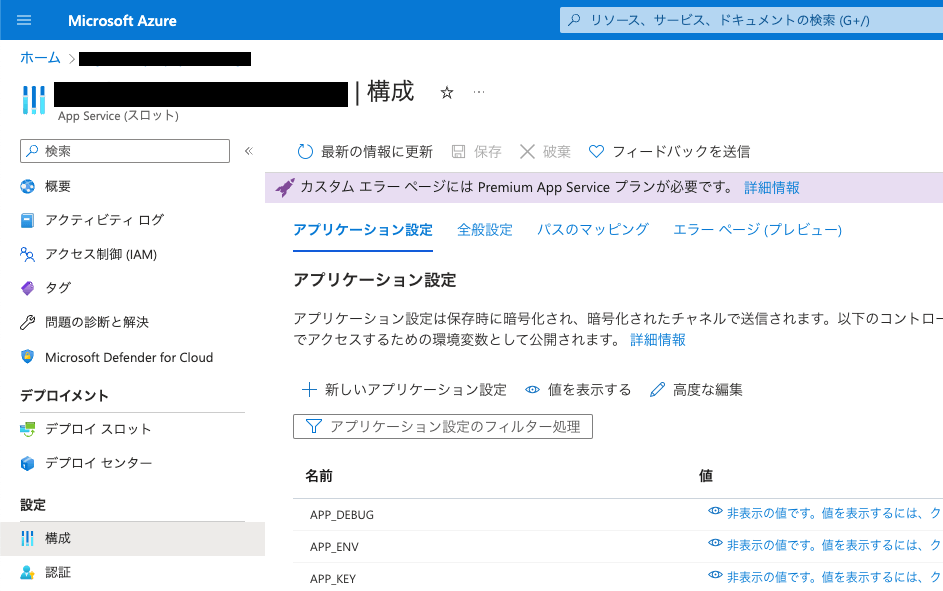943x591 pixels.
Task: Click the wrench icon for 問題の診断と解決
Action: tap(28, 323)
